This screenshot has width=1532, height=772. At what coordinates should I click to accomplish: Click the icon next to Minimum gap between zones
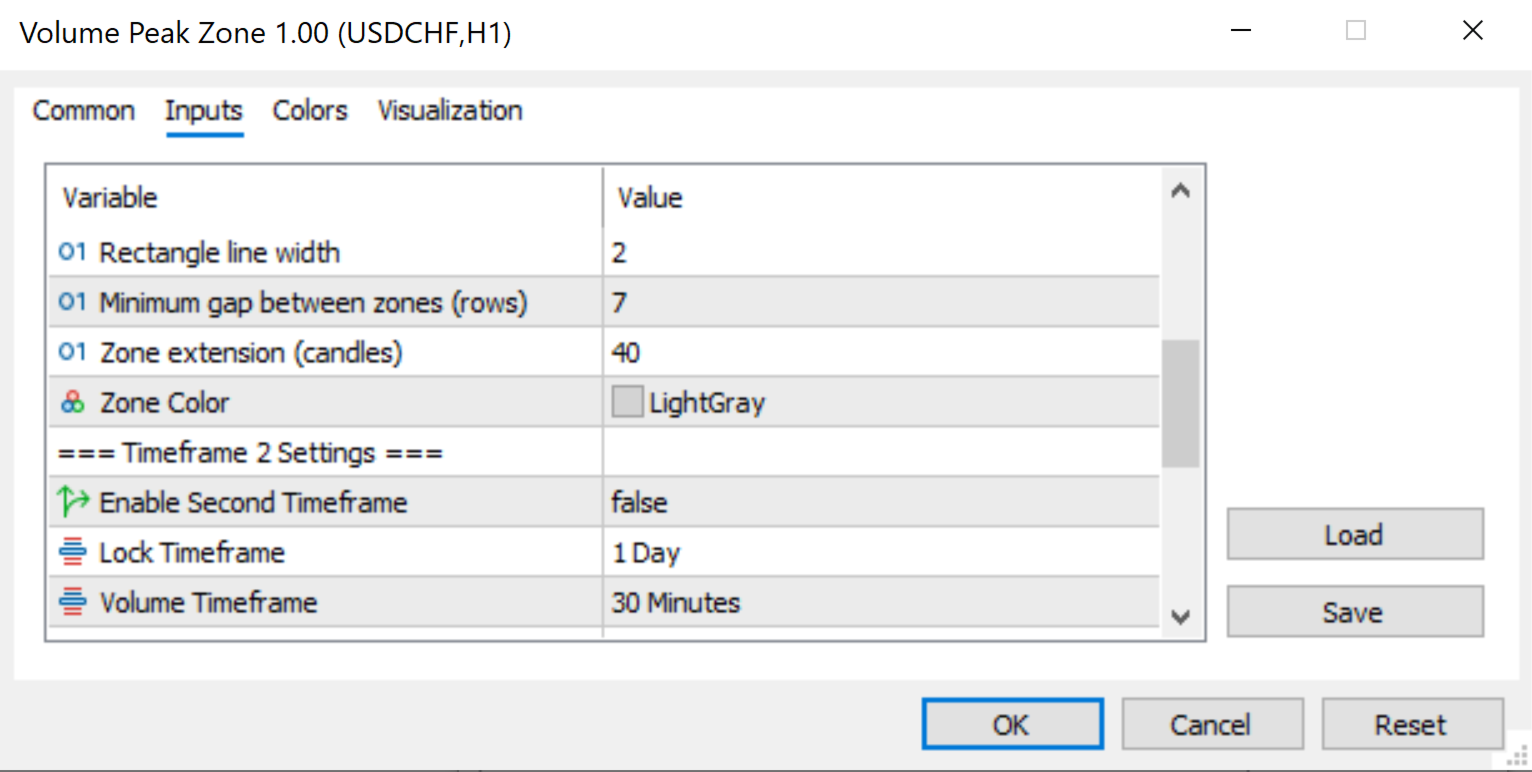point(73,302)
